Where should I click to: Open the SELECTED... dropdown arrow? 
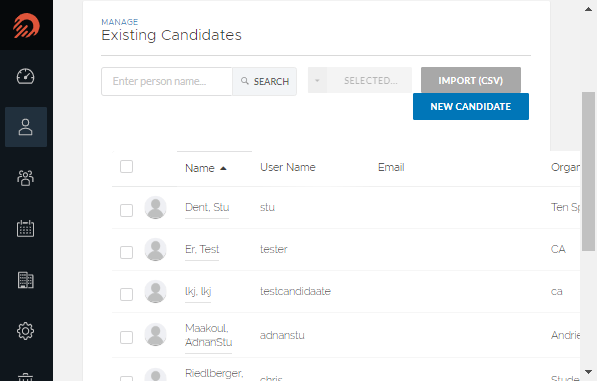(317, 80)
